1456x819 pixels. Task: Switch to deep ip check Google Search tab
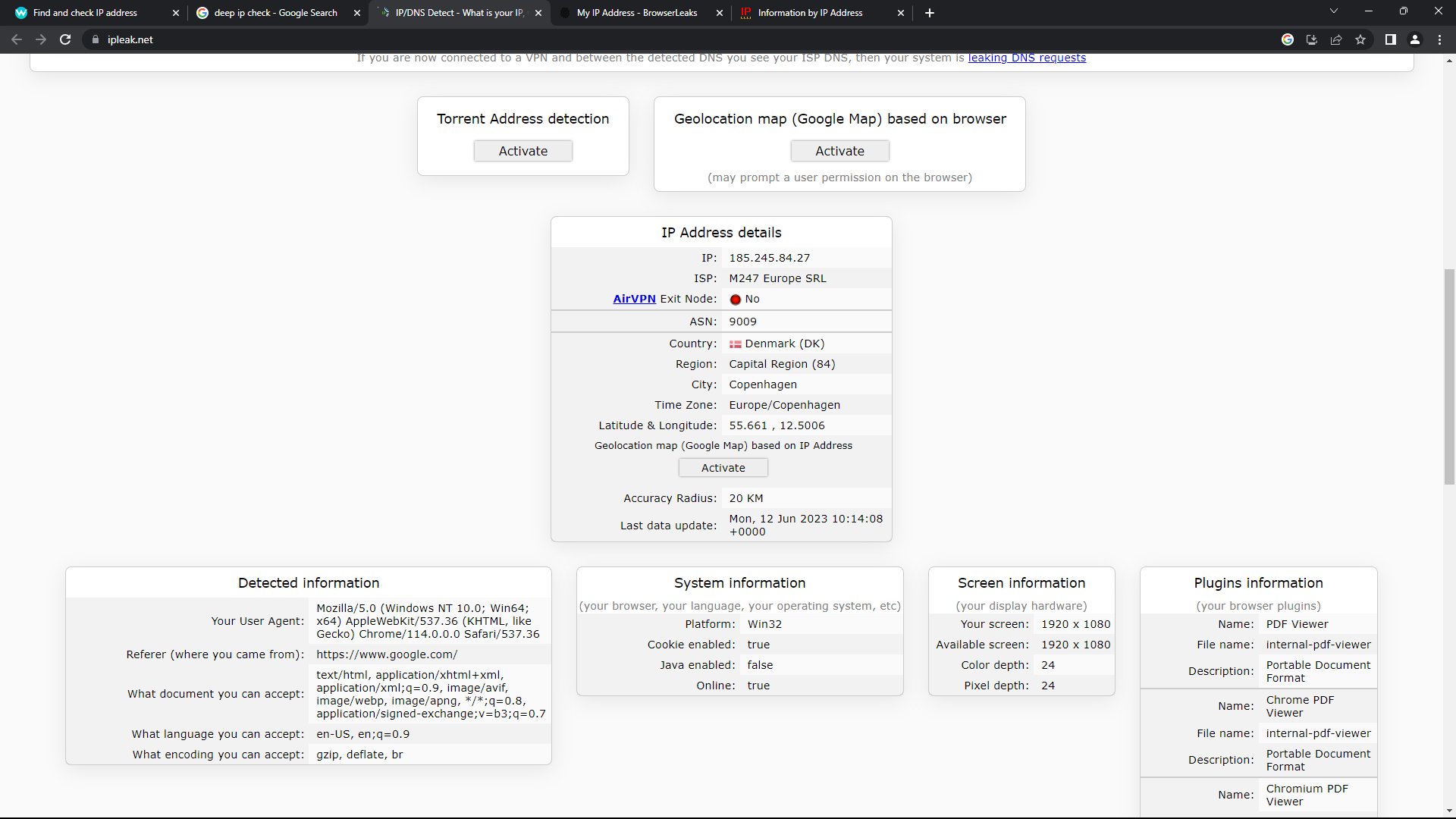tap(275, 13)
